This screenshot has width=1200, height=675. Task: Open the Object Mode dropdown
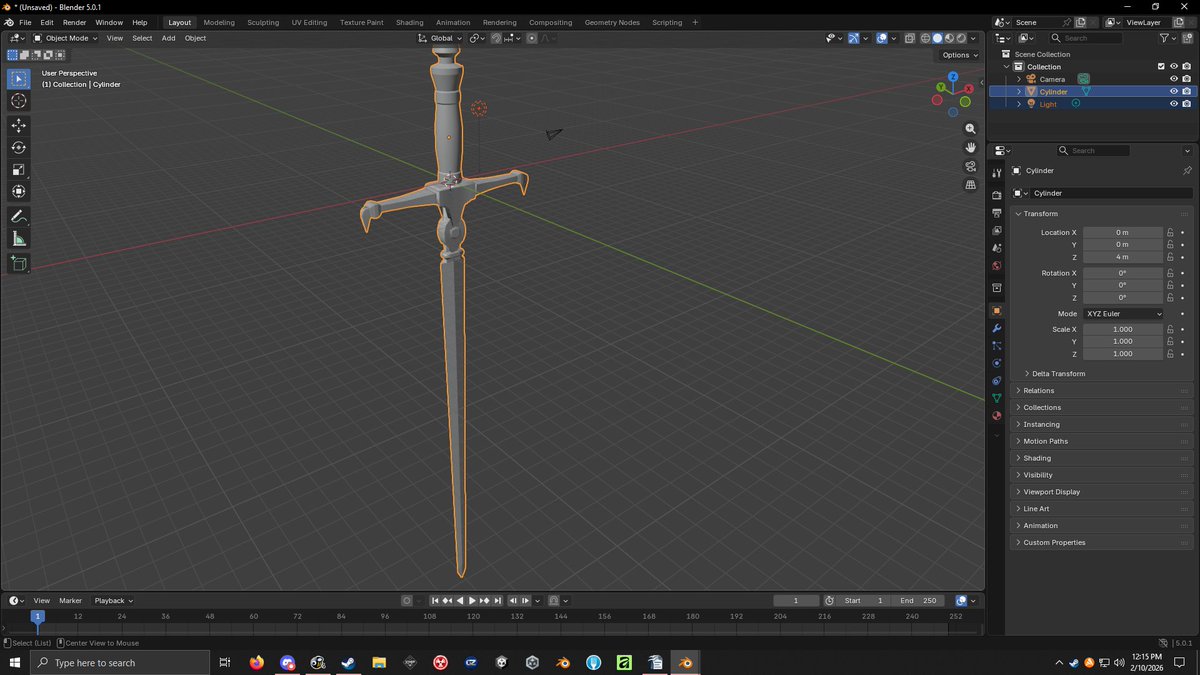(65, 38)
